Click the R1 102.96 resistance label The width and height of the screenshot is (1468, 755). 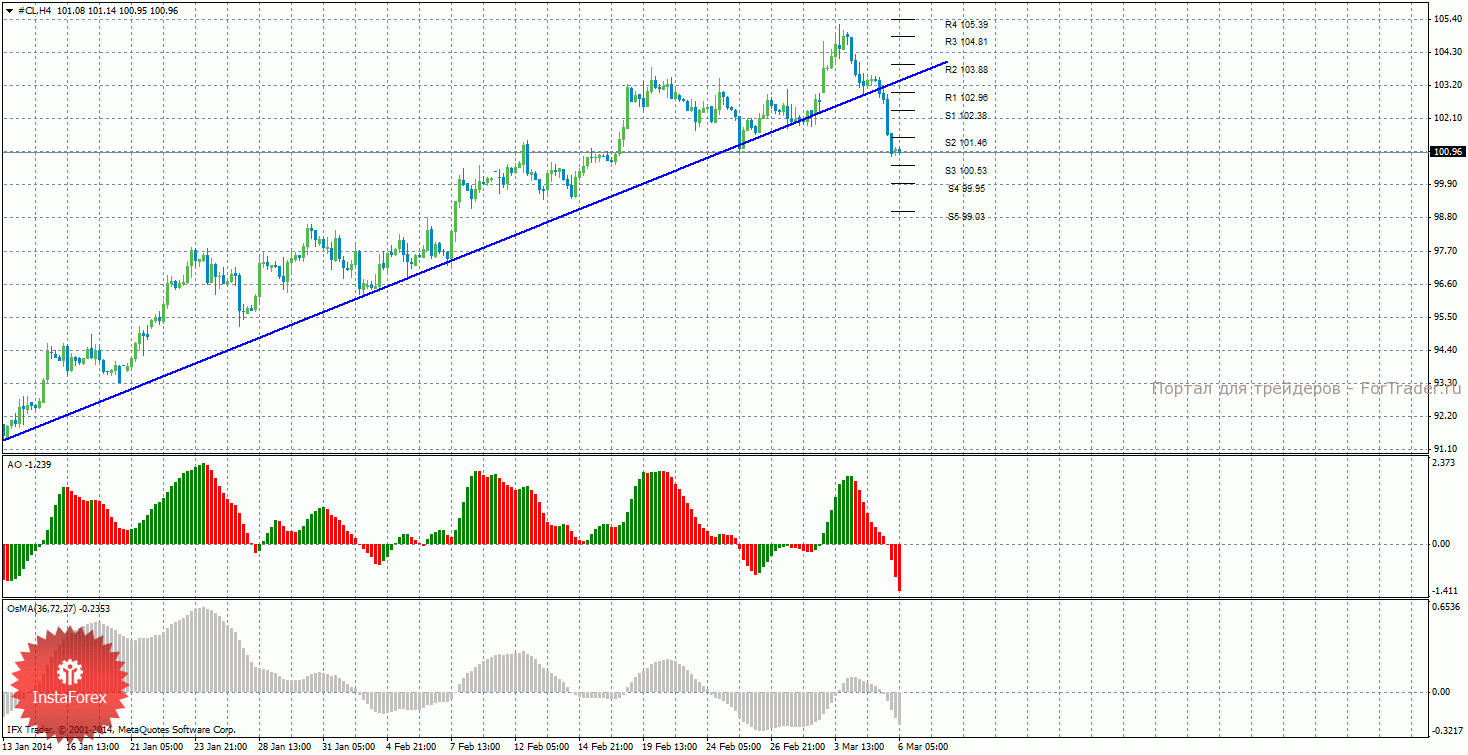coord(966,98)
